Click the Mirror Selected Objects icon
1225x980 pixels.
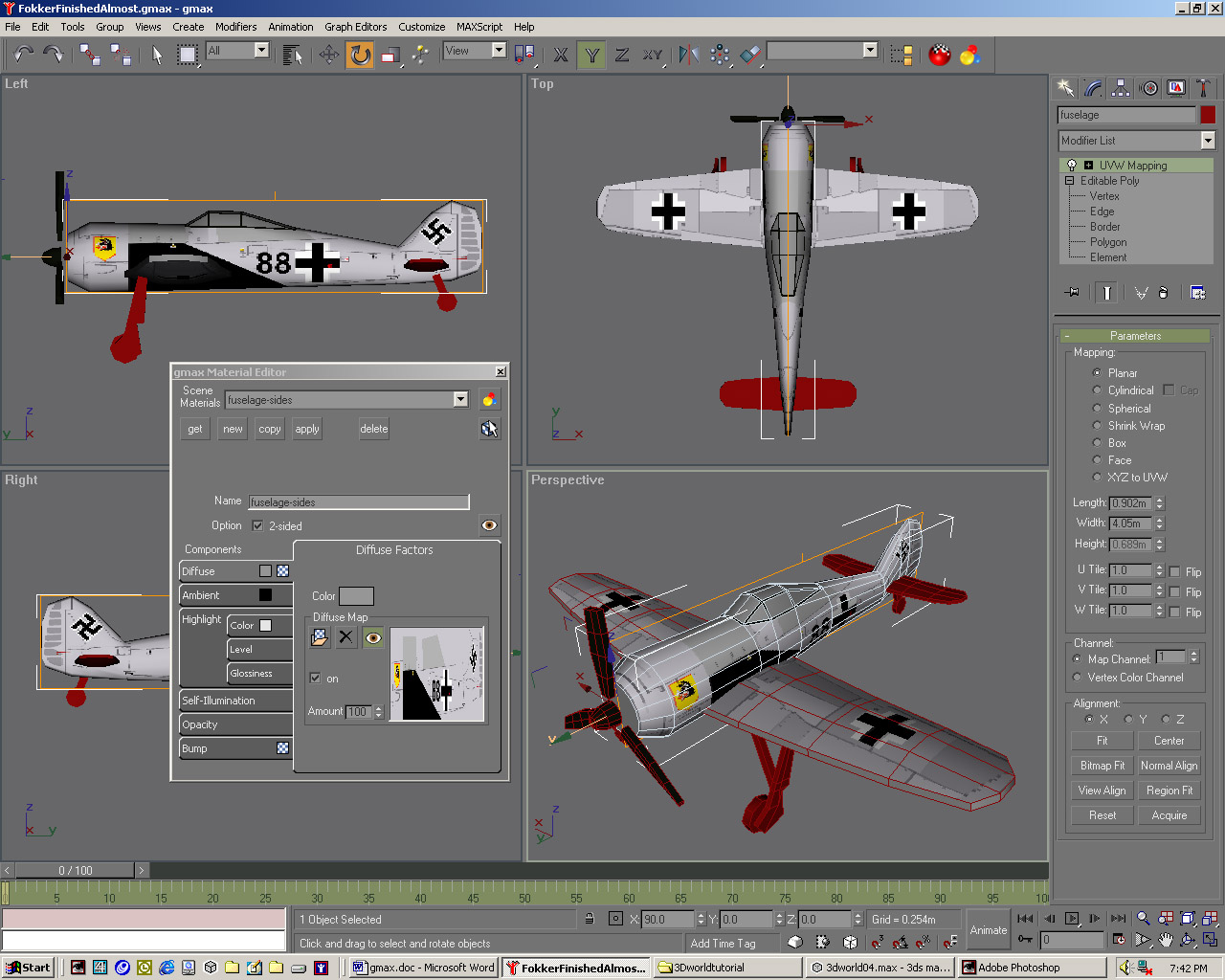pyautogui.click(x=688, y=56)
